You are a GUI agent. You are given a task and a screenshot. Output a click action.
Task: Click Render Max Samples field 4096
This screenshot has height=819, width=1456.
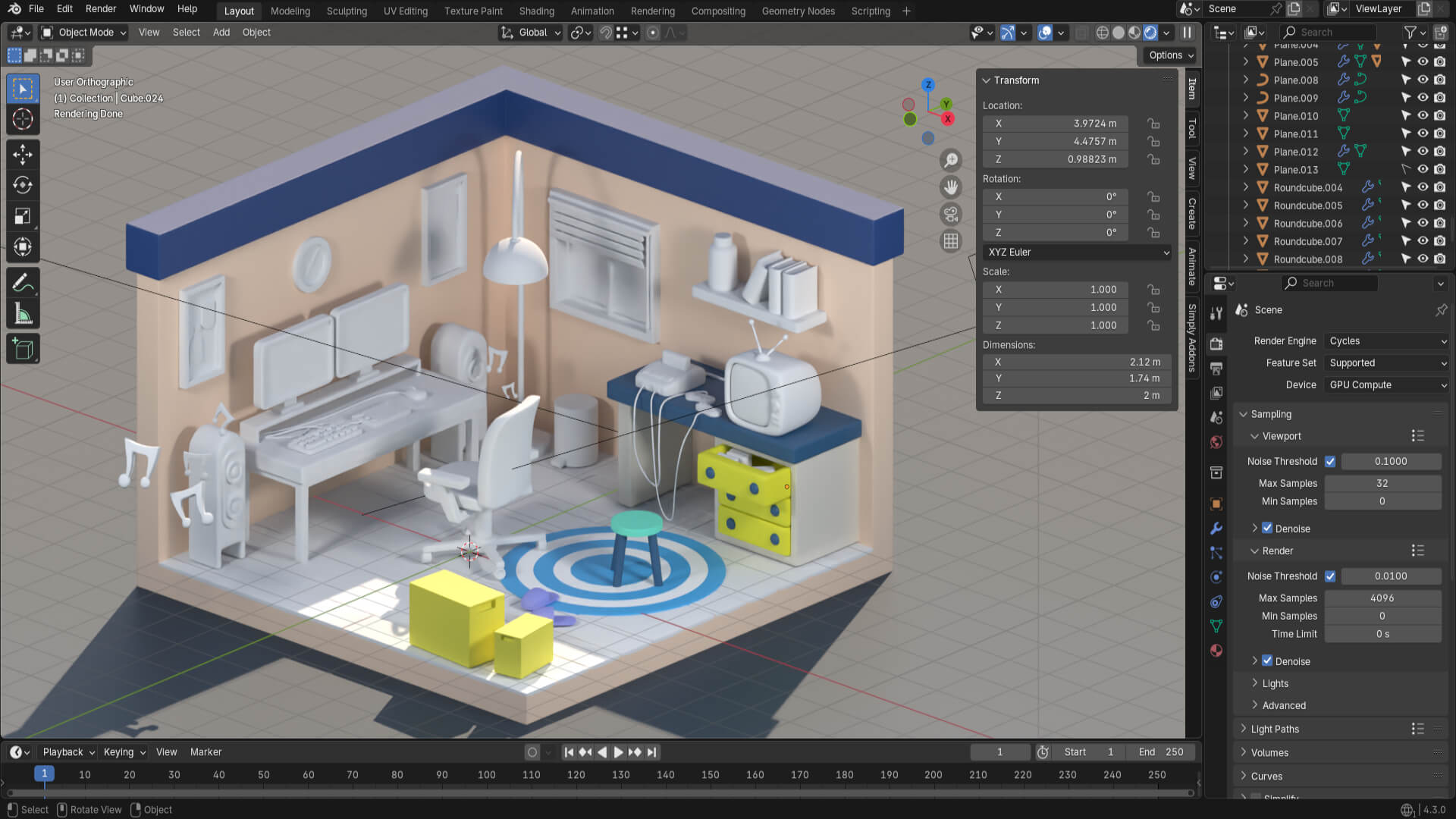1382,598
